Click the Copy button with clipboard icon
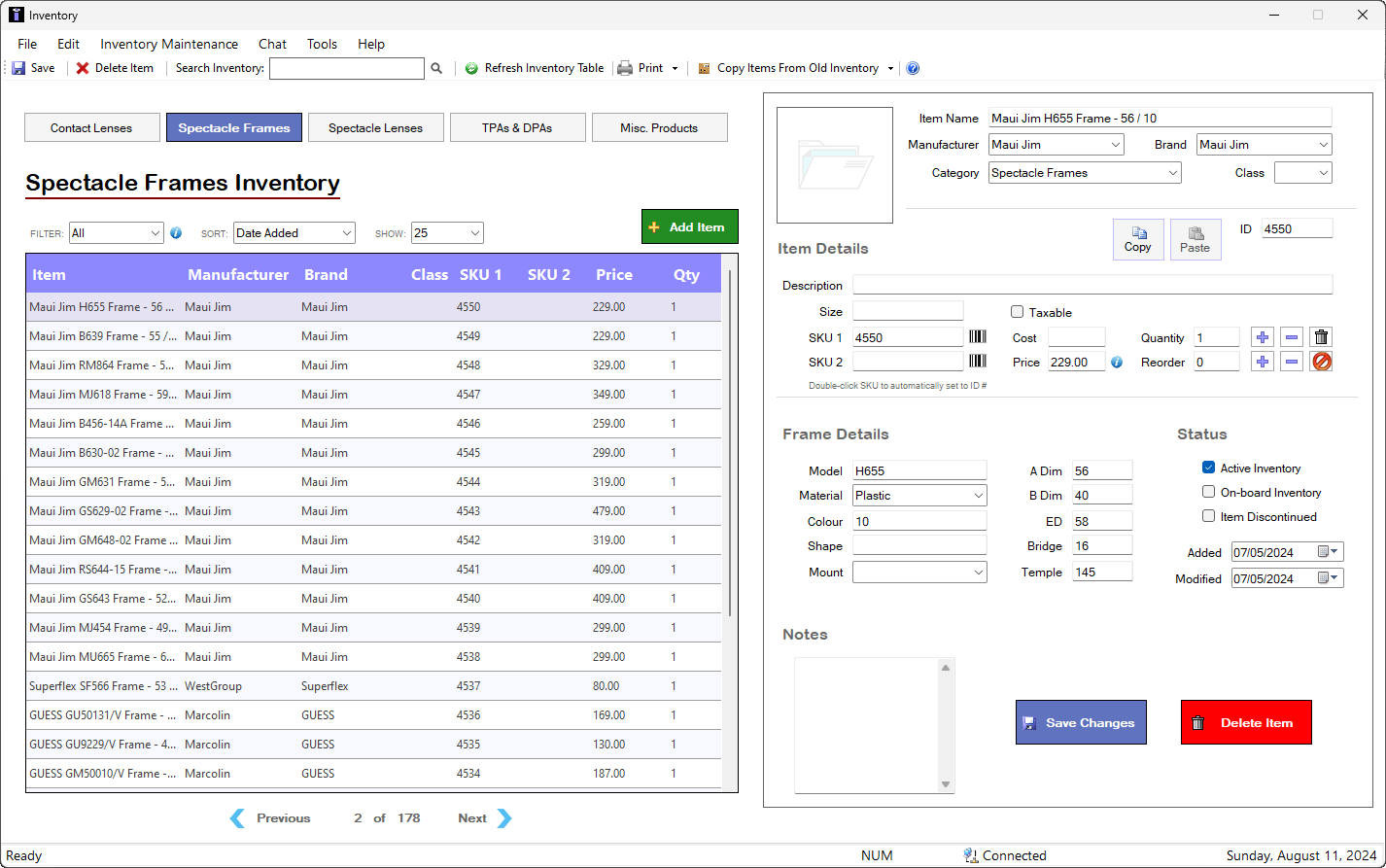This screenshot has width=1386, height=868. point(1138,239)
